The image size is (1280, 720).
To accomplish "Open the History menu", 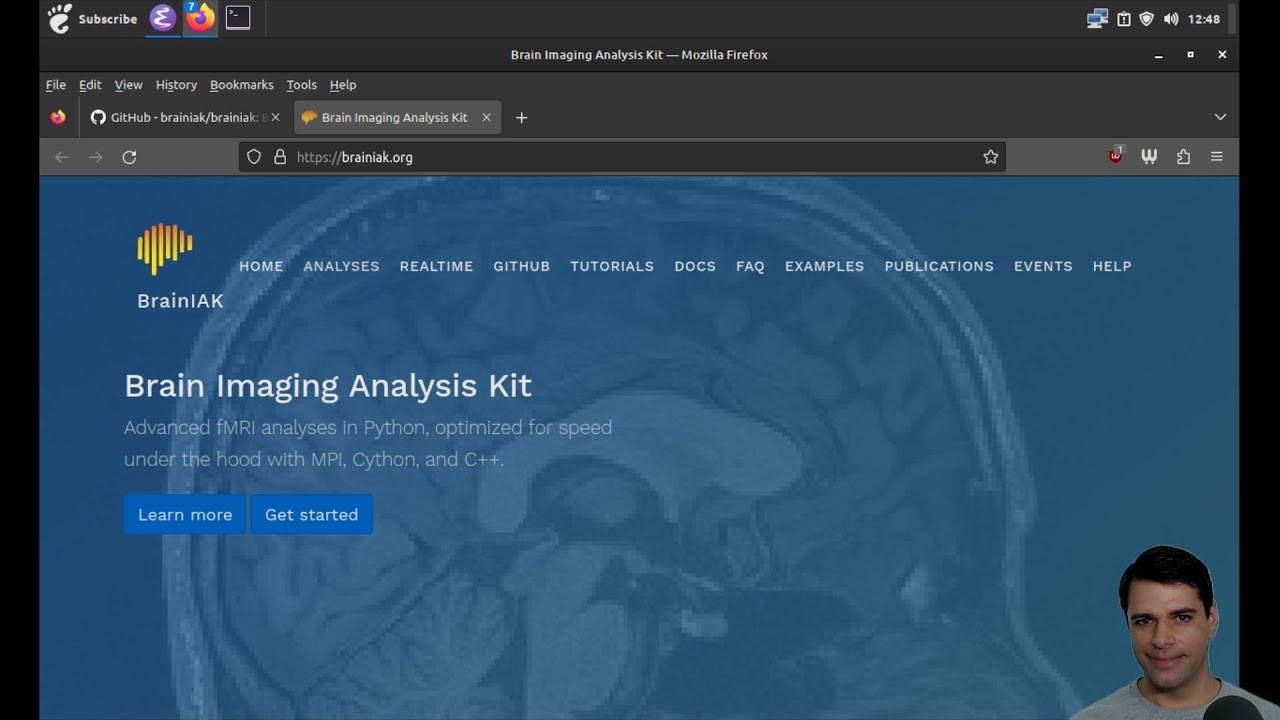I will 176,85.
